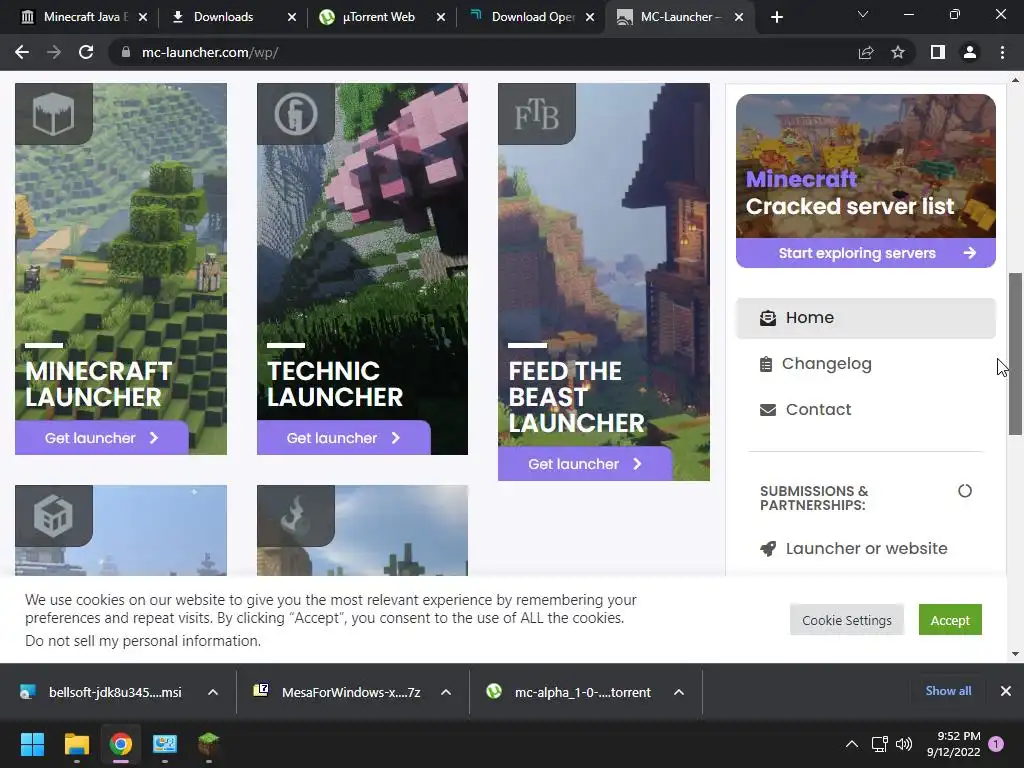This screenshot has width=1024, height=768.
Task: Expand options for mc-alpha torrent download
Action: click(x=679, y=692)
